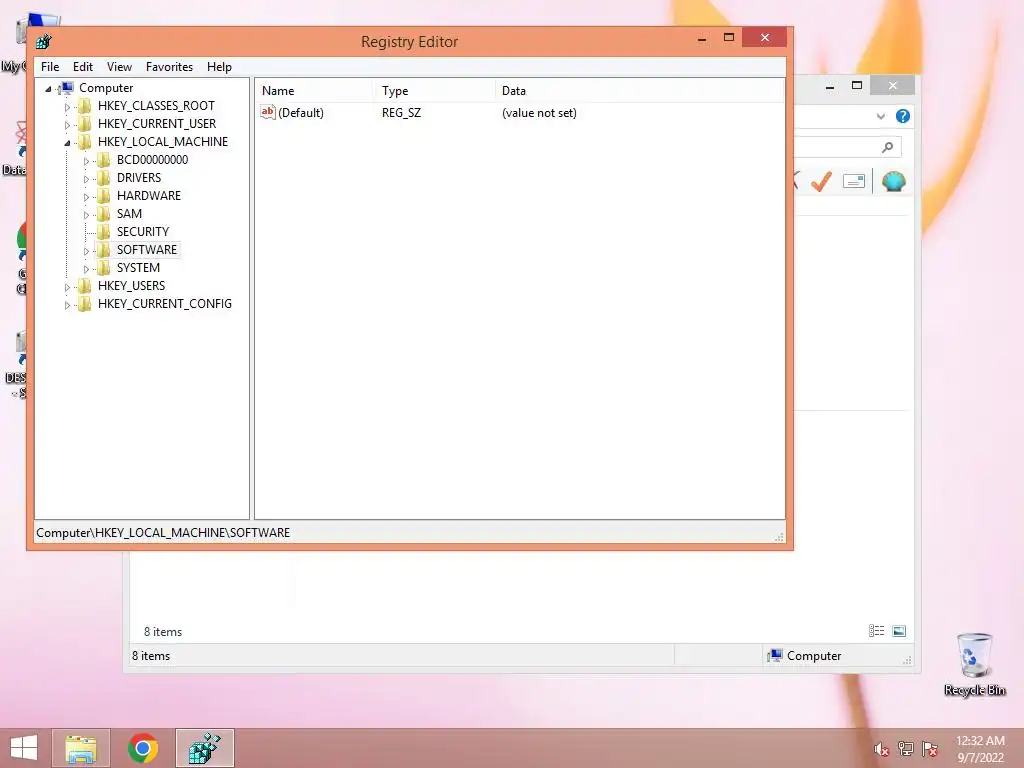Collapse the HKEY_LOCAL_MACHINE key
1024x768 pixels.
(67, 143)
